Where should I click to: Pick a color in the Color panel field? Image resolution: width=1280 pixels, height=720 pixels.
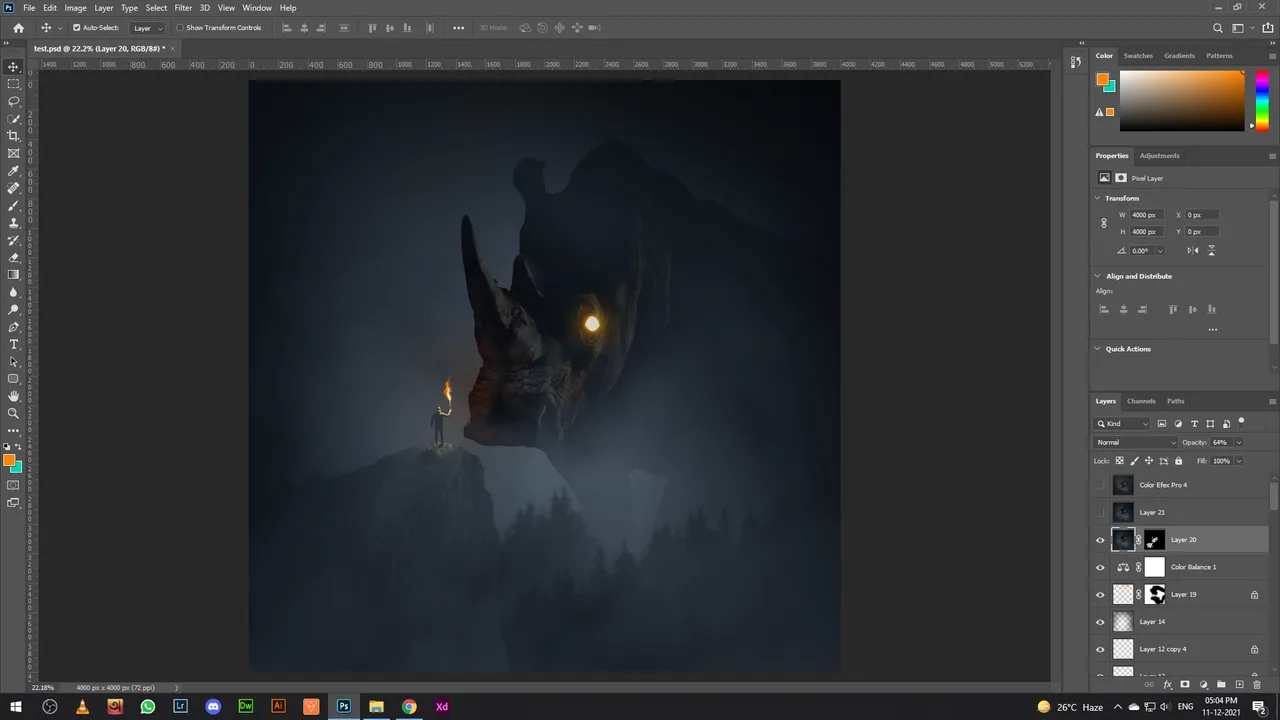coord(1181,100)
